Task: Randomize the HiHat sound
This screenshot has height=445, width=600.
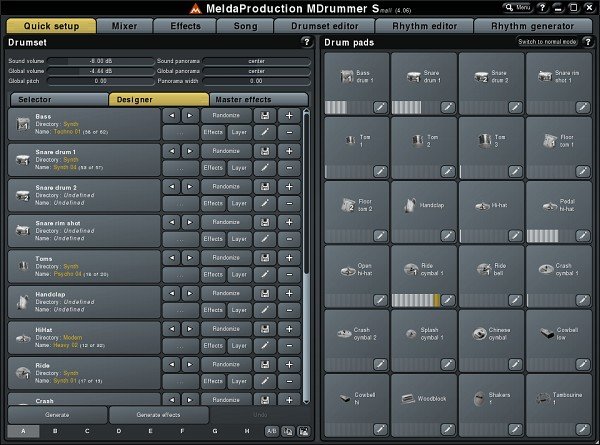Action: (226, 329)
